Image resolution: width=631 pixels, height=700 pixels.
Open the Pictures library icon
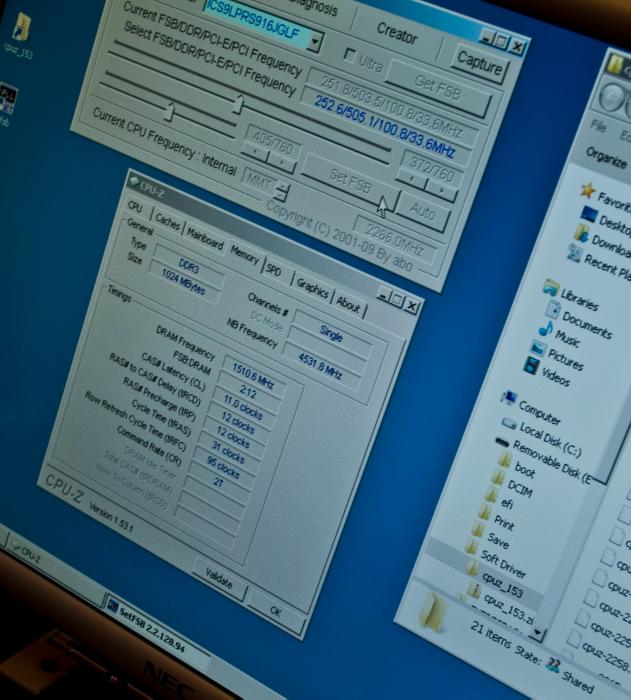click(538, 348)
